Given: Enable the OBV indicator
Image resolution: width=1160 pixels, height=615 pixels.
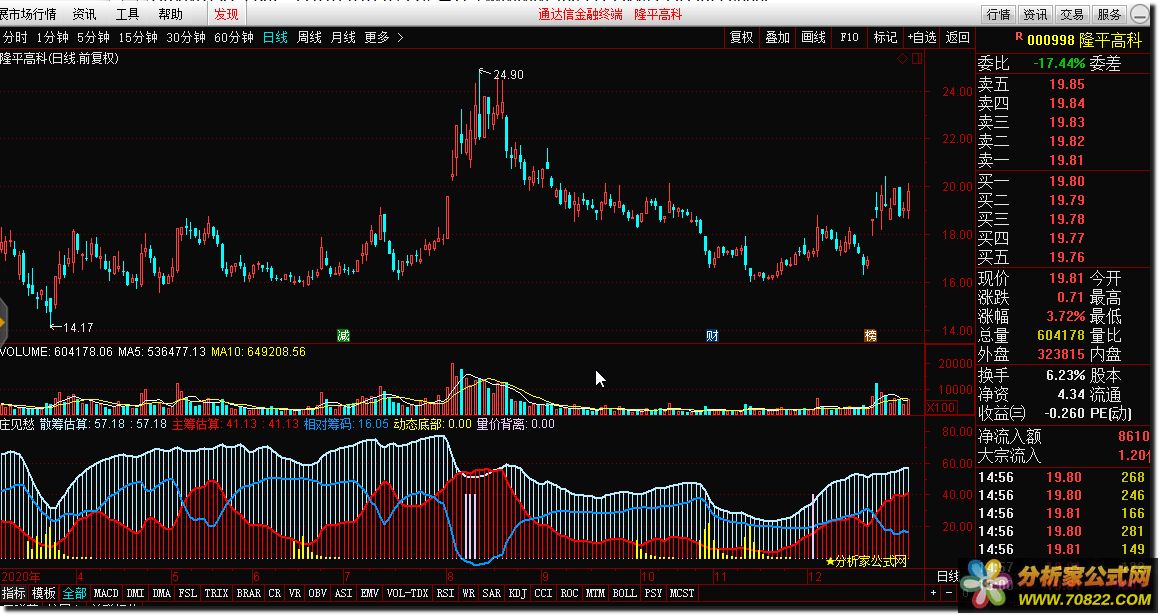Looking at the screenshot, I should 317,593.
